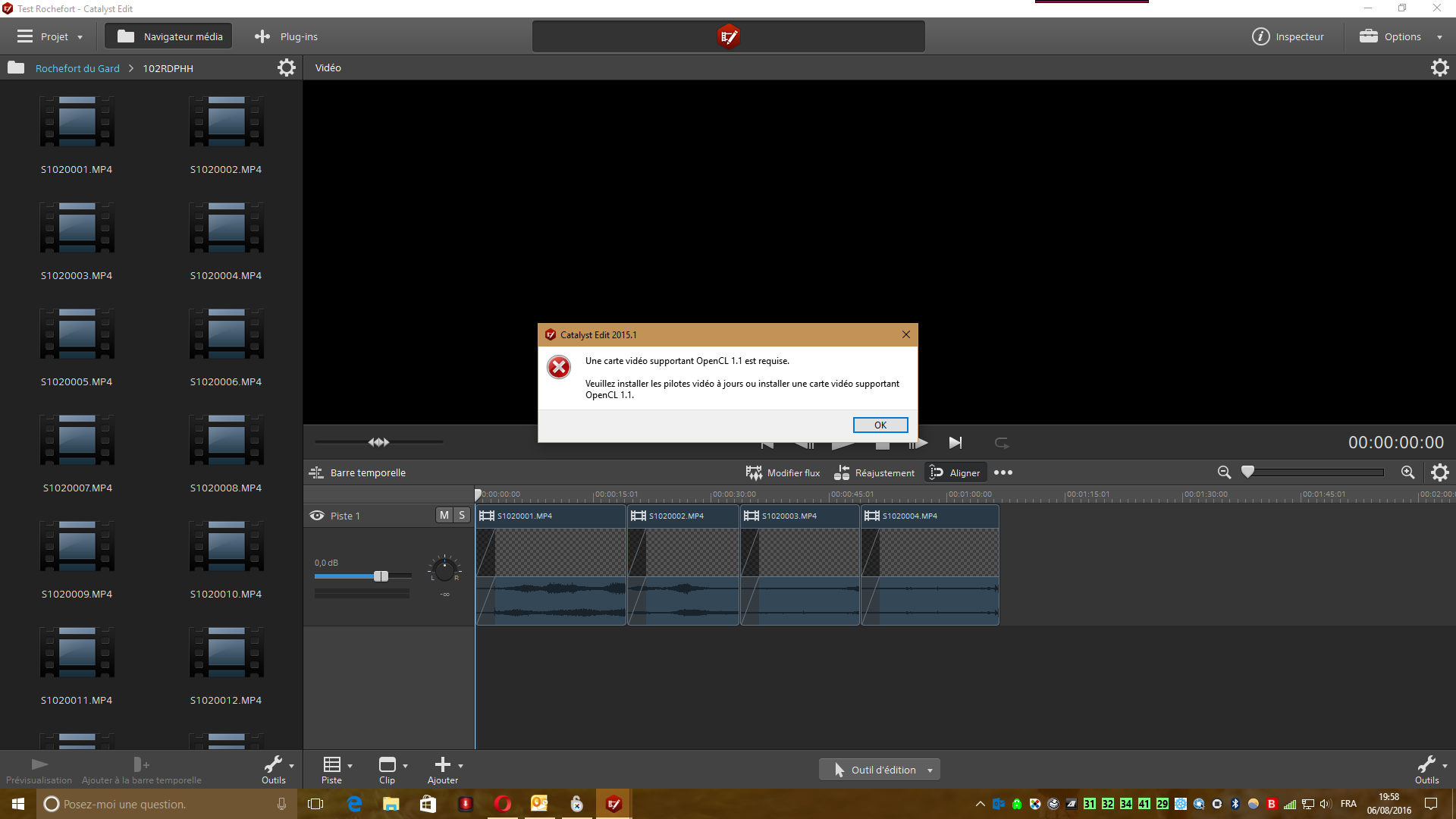Open the Projet menu

pos(50,36)
